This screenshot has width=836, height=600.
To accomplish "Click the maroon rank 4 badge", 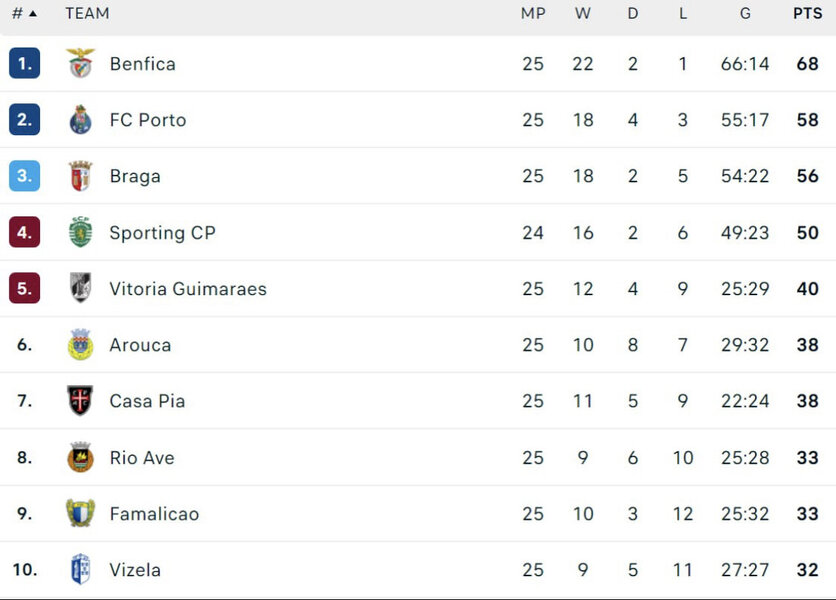I will click(x=25, y=233).
